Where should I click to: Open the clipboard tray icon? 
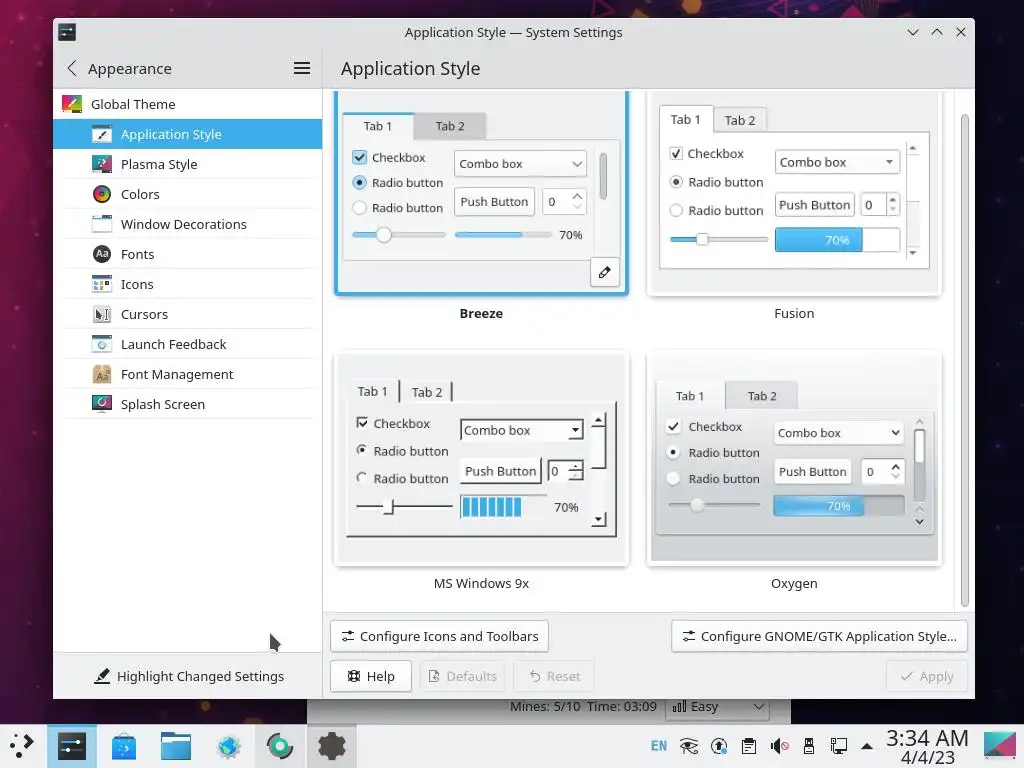[x=748, y=746]
